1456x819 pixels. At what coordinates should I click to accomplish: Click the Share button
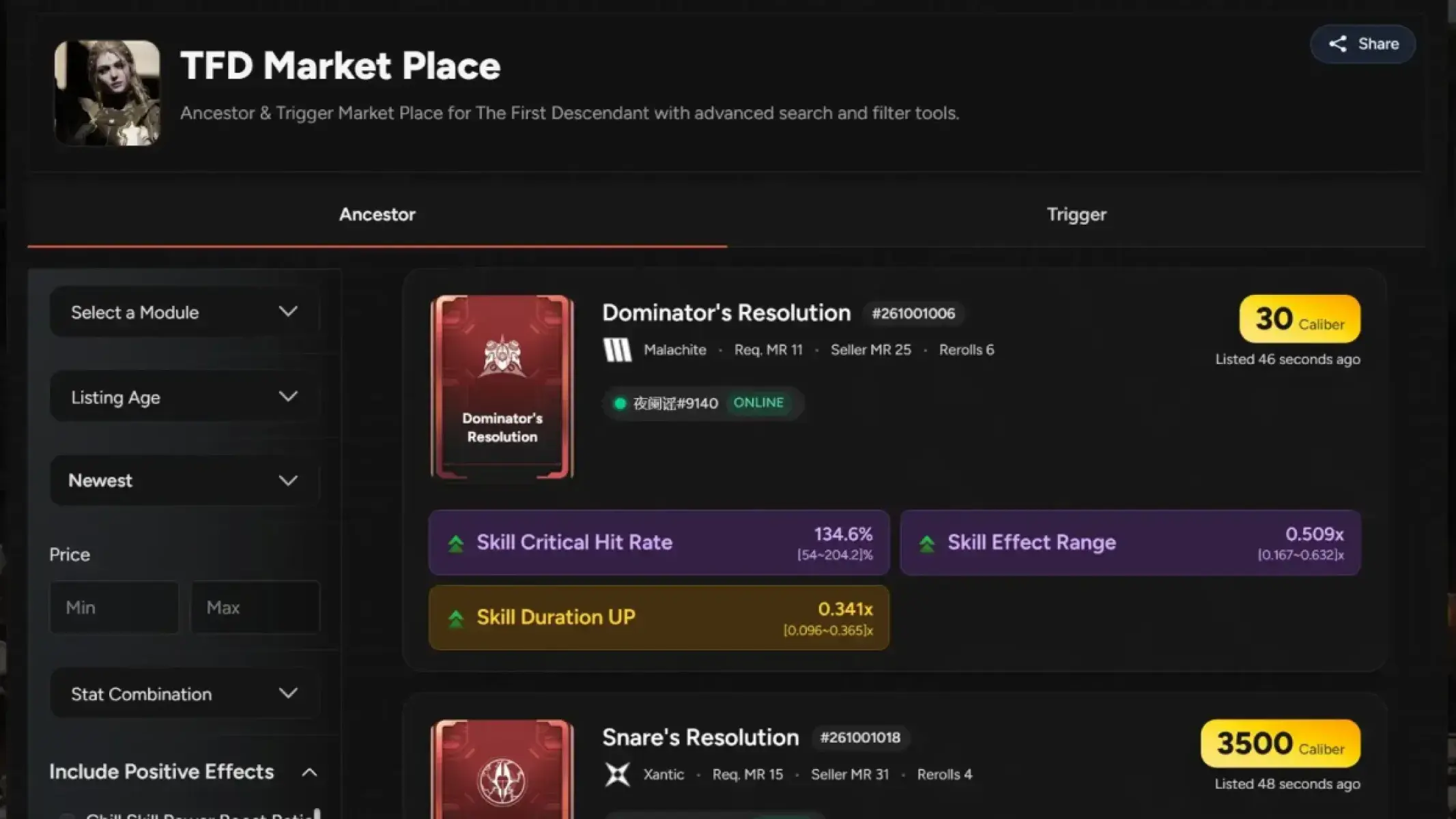(x=1362, y=44)
